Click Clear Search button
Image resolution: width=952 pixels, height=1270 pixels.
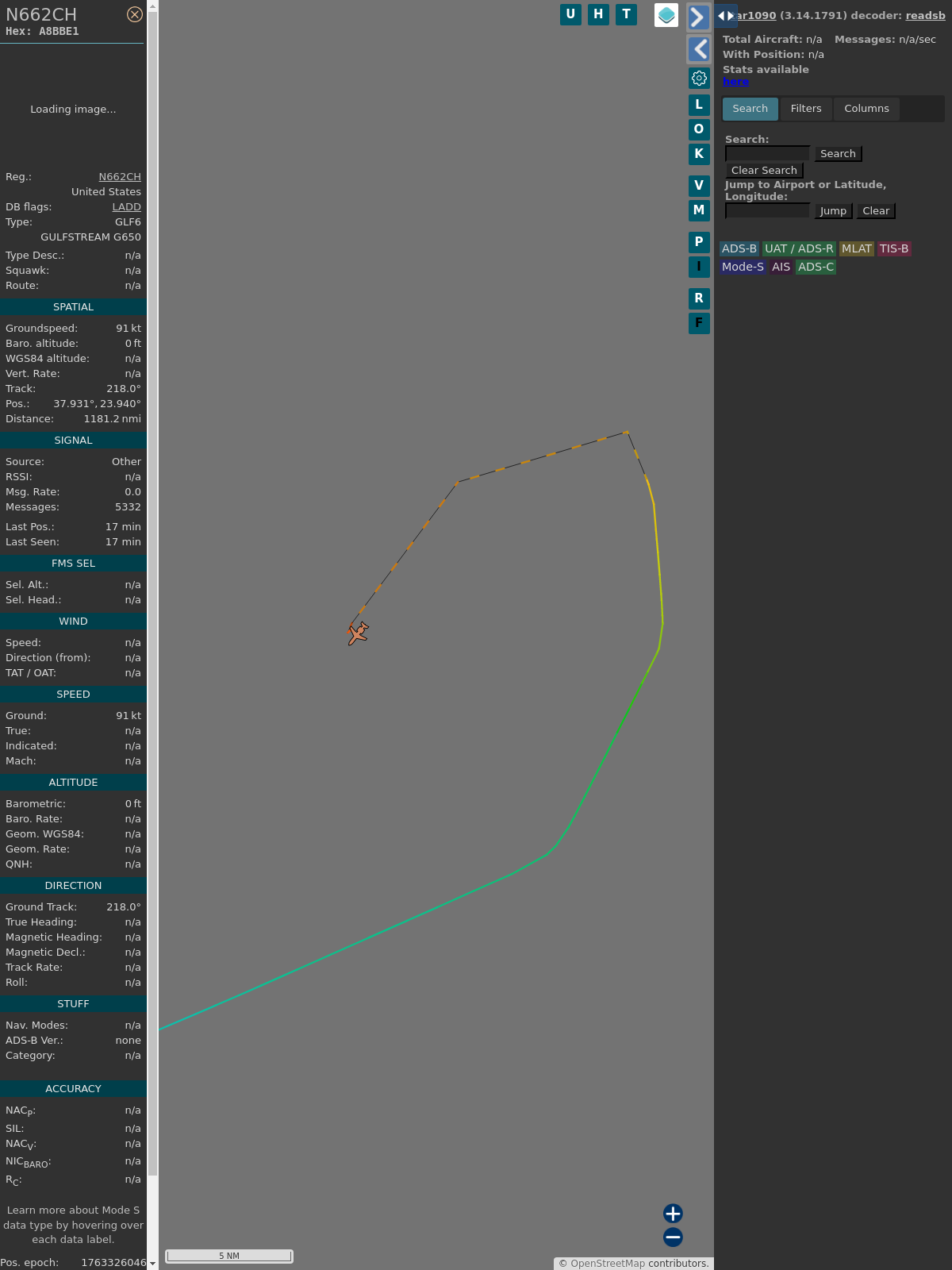pos(764,171)
